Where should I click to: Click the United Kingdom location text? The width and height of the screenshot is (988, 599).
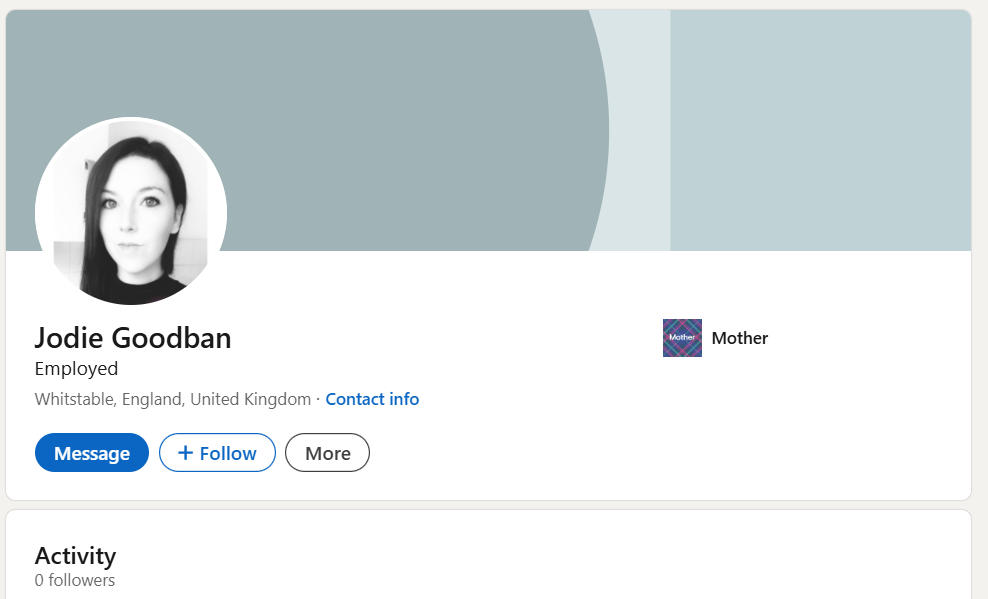coord(250,399)
